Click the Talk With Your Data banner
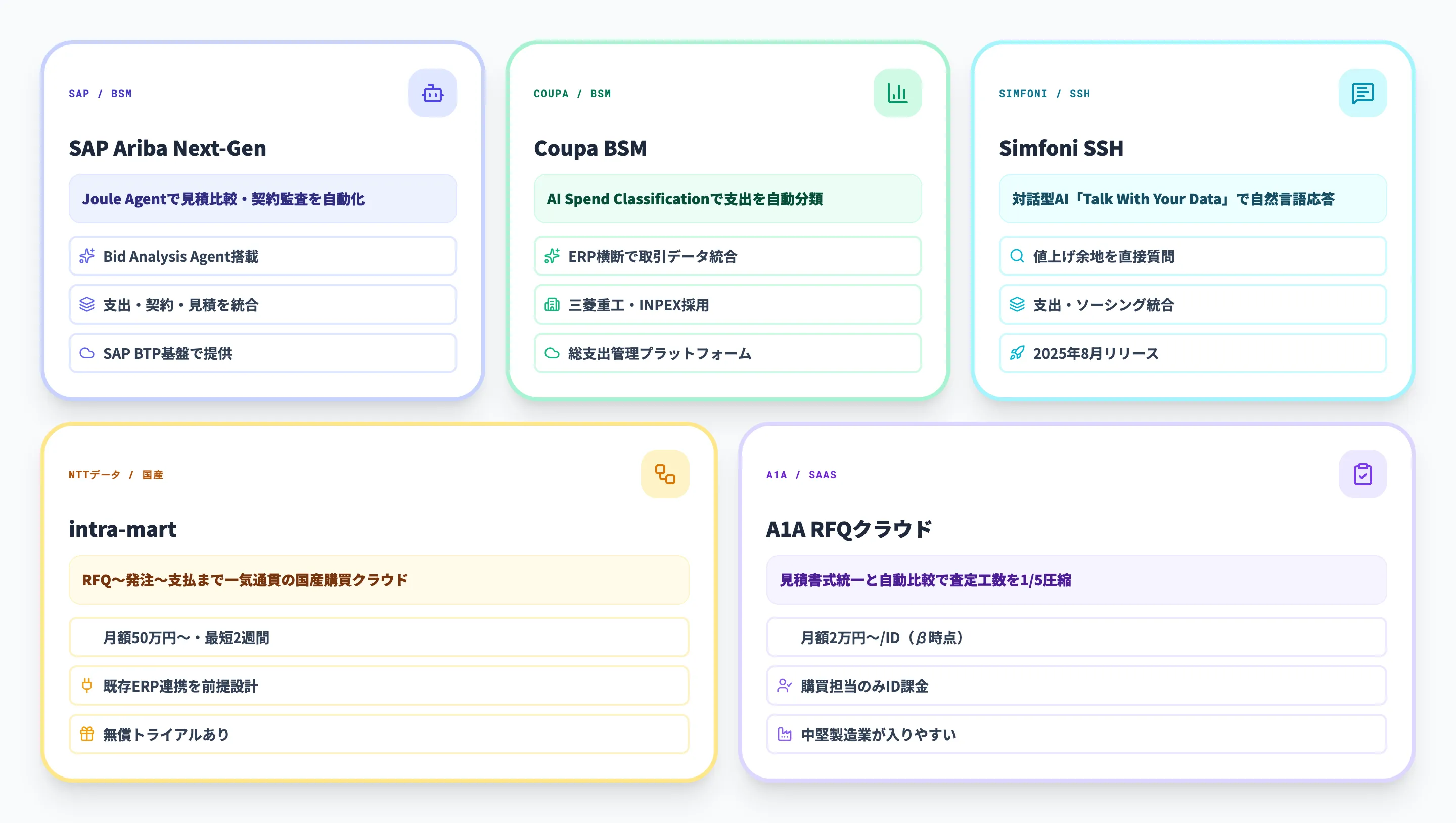1456x823 pixels. coord(1193,199)
